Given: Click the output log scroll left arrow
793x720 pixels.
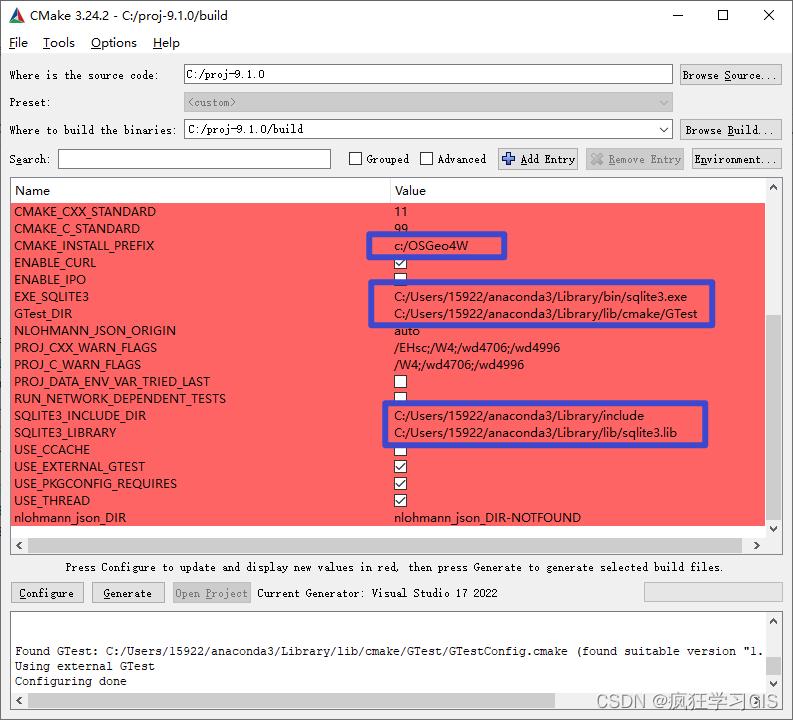Looking at the screenshot, I should coord(19,700).
